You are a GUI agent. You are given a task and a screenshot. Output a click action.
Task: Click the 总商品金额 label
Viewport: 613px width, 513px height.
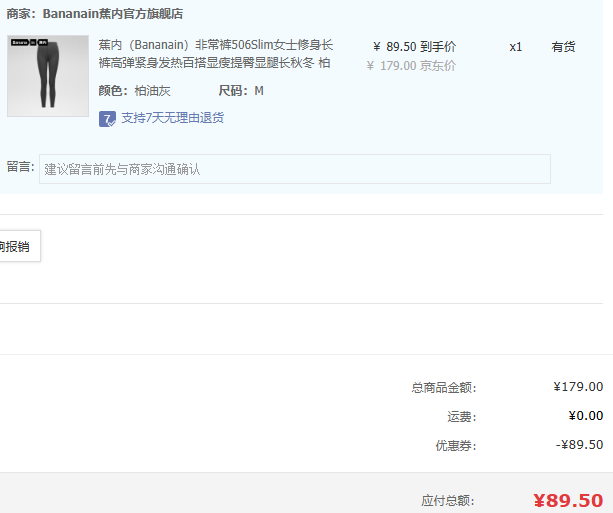pyautogui.click(x=444, y=387)
